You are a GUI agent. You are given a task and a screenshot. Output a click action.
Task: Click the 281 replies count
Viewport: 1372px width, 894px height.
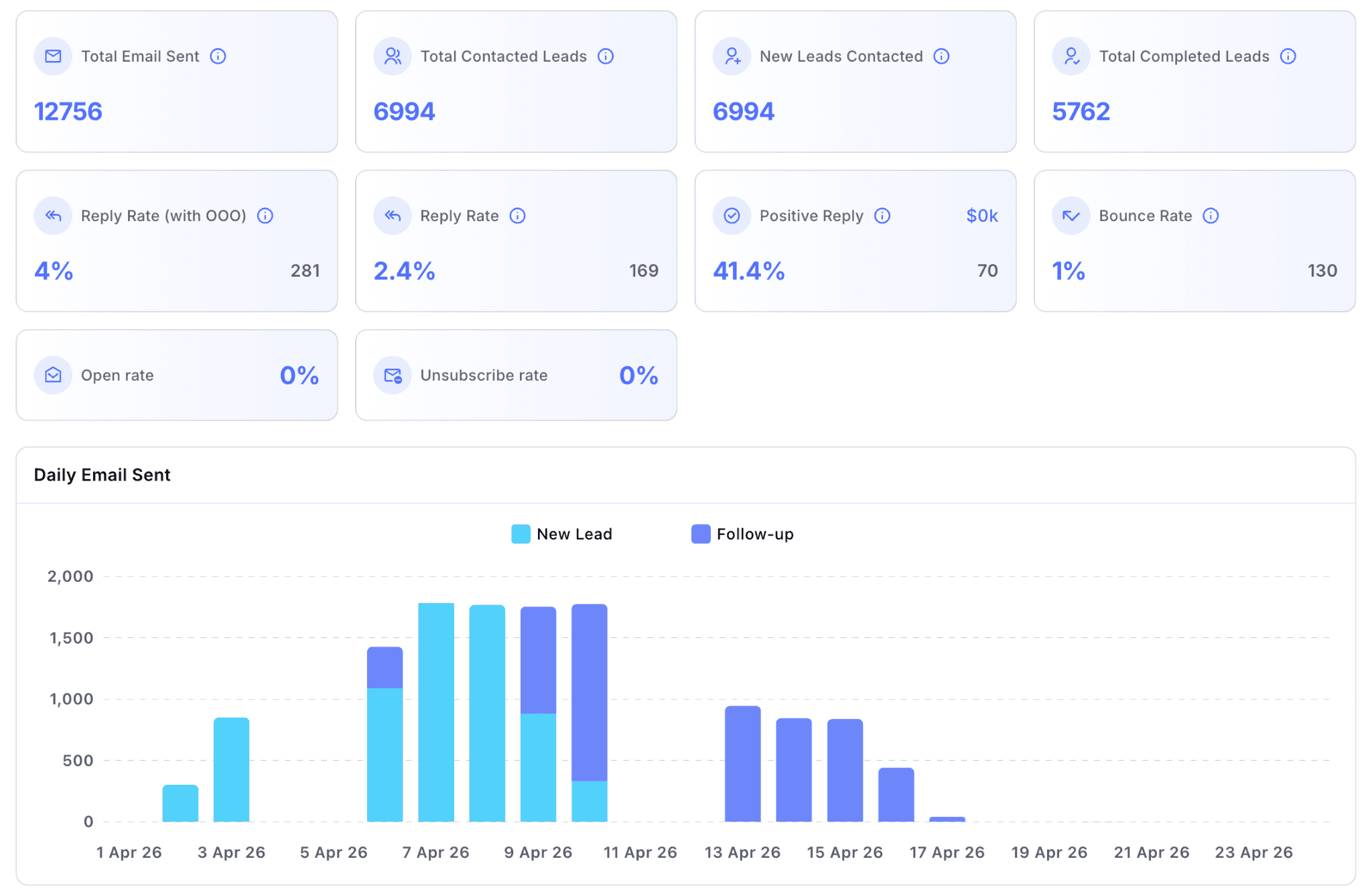[305, 271]
